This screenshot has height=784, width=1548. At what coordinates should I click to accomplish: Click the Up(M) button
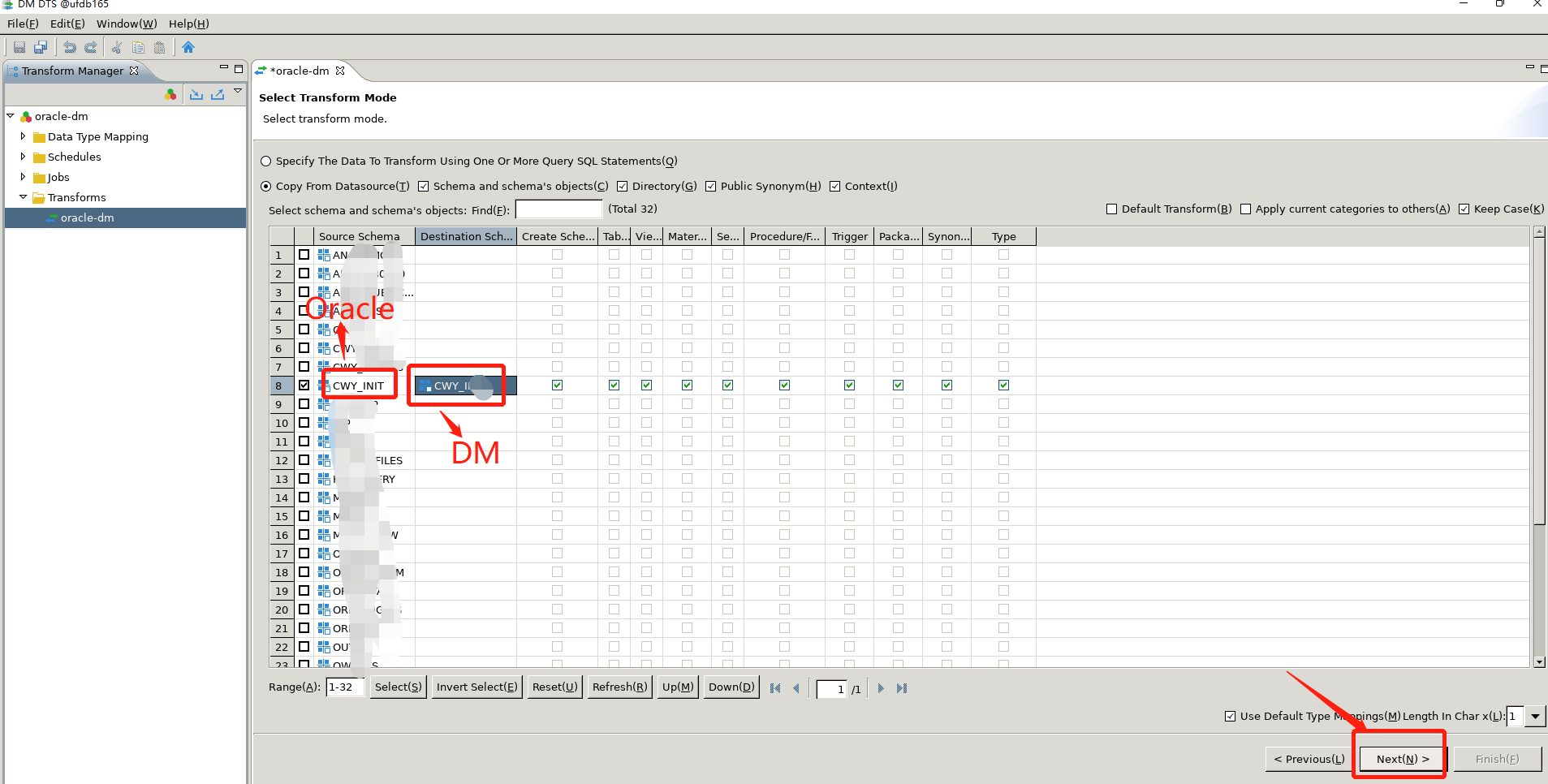(677, 687)
